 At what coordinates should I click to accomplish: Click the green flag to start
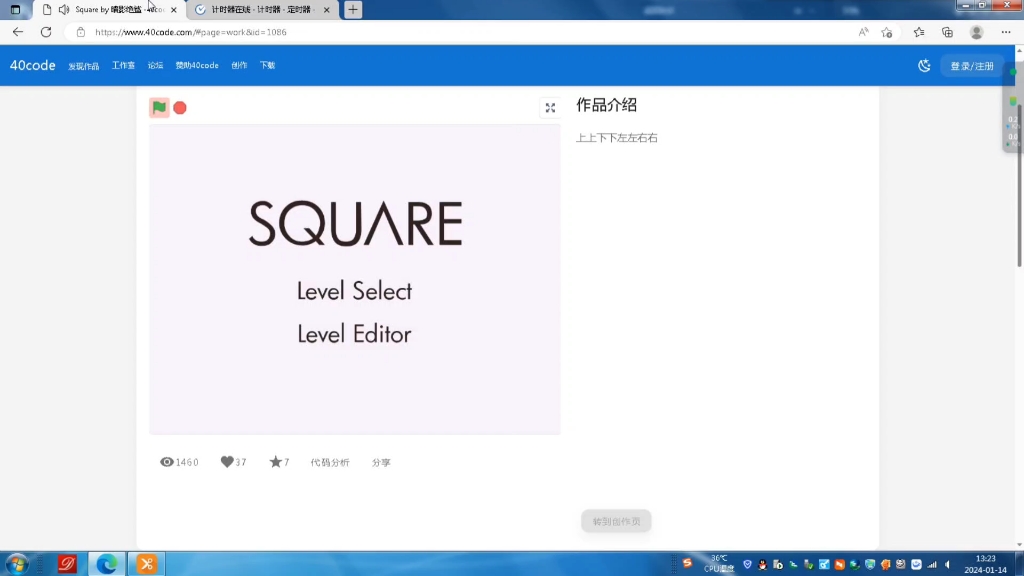click(159, 107)
